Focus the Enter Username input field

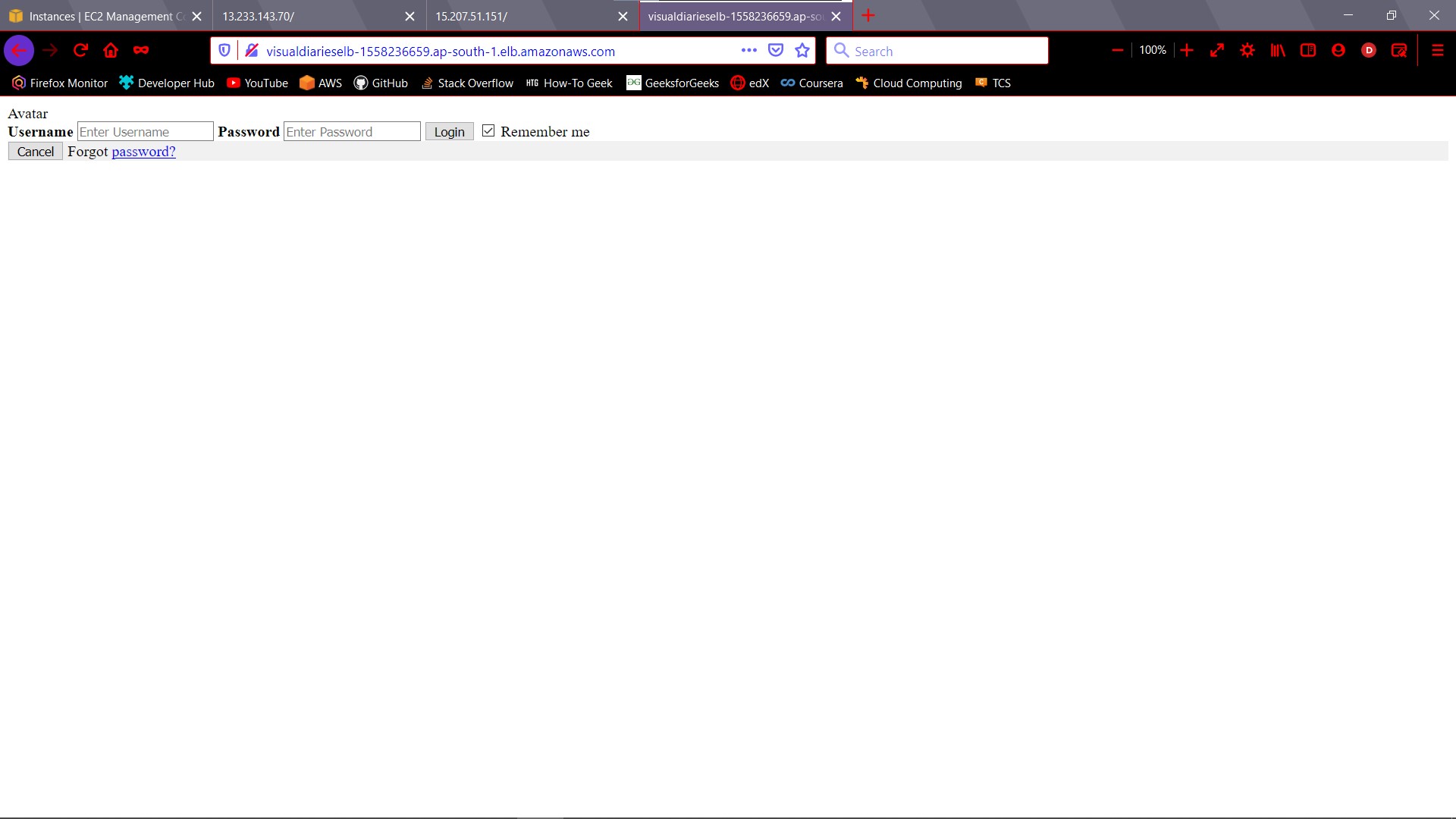click(x=145, y=132)
